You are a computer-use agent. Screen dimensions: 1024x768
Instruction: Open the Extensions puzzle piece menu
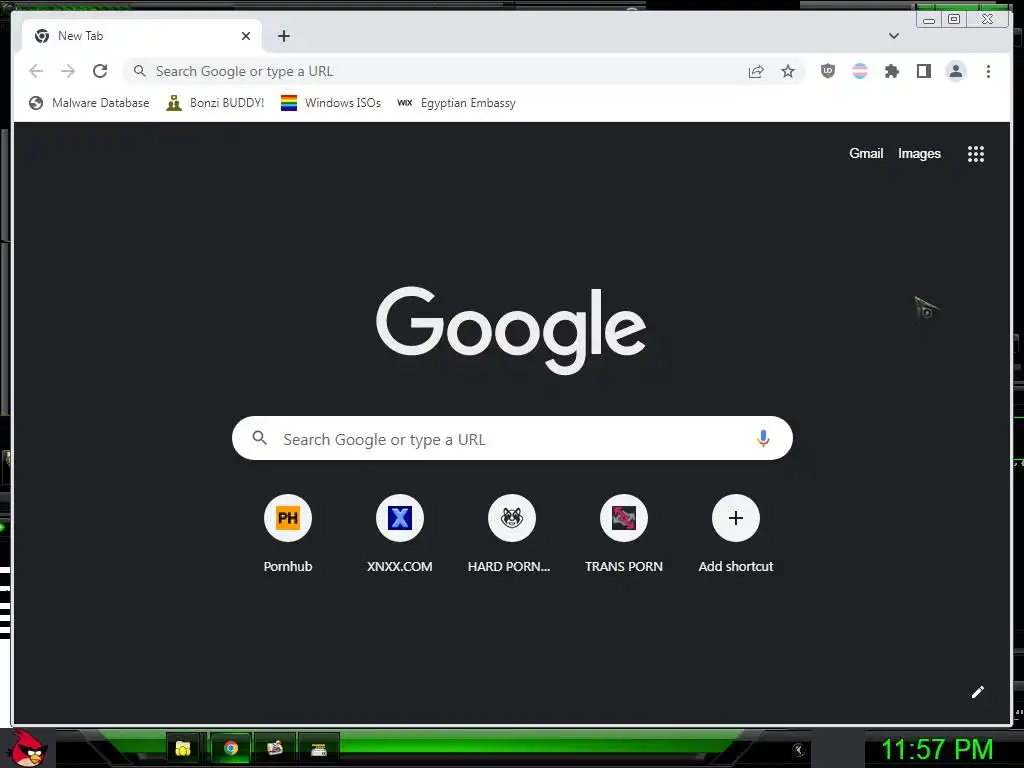(x=892, y=71)
